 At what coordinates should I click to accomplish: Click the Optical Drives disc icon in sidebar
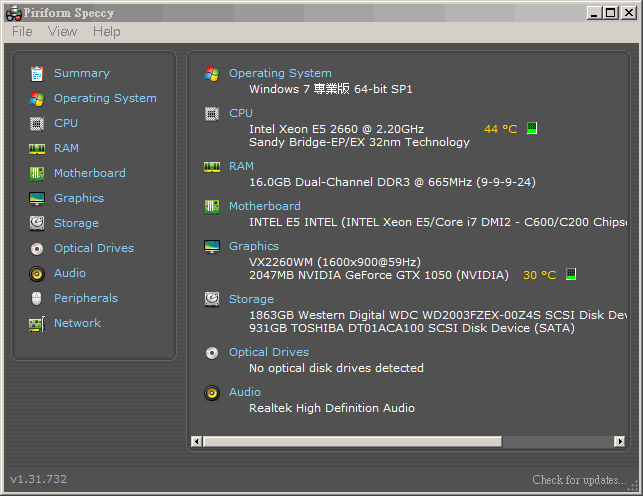click(37, 249)
